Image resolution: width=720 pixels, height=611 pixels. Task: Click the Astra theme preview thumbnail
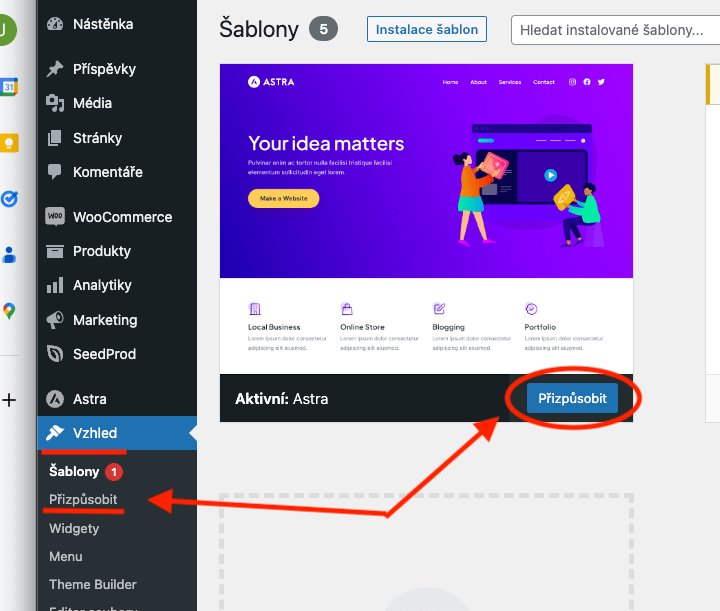pyautogui.click(x=426, y=219)
